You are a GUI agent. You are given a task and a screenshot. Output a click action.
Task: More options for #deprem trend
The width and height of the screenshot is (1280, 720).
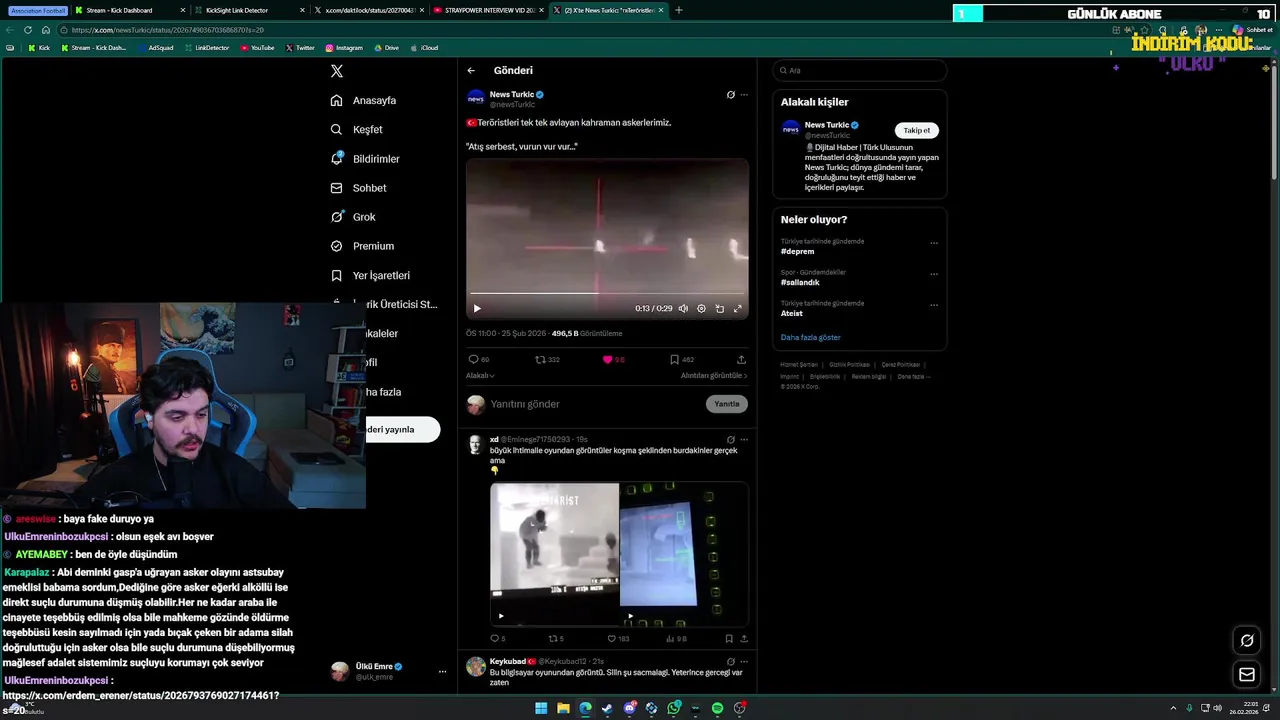[x=934, y=242]
